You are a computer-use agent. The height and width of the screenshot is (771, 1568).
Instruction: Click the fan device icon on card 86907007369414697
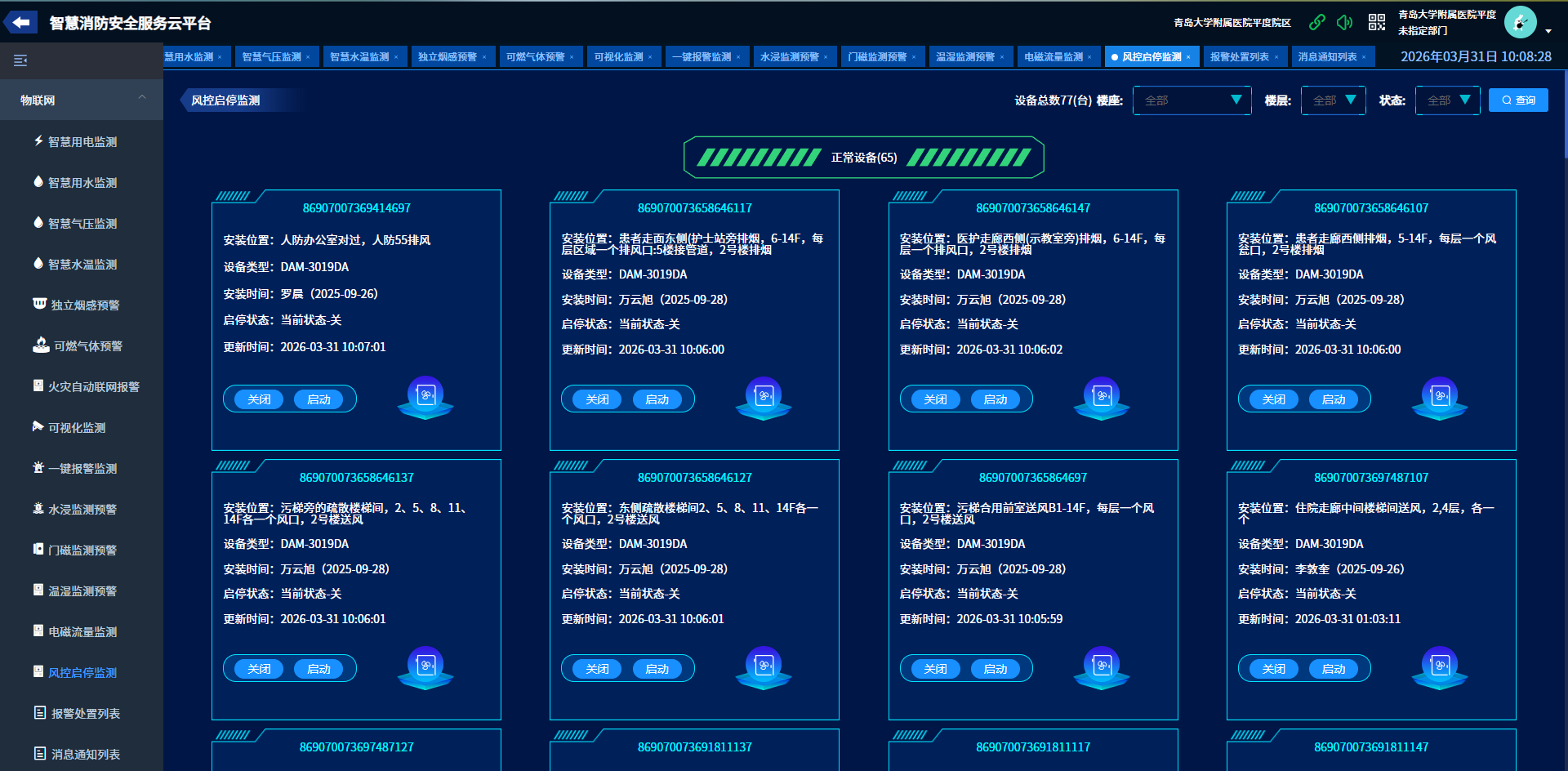click(425, 398)
